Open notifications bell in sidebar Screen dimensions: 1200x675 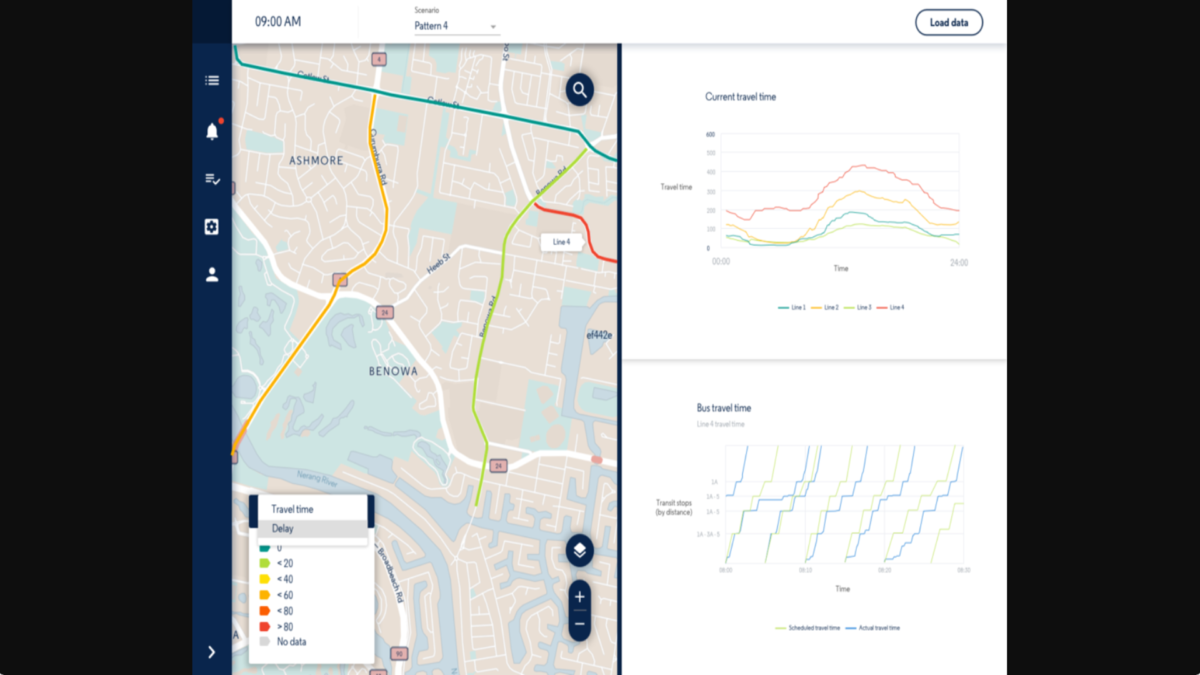pyautogui.click(x=212, y=131)
